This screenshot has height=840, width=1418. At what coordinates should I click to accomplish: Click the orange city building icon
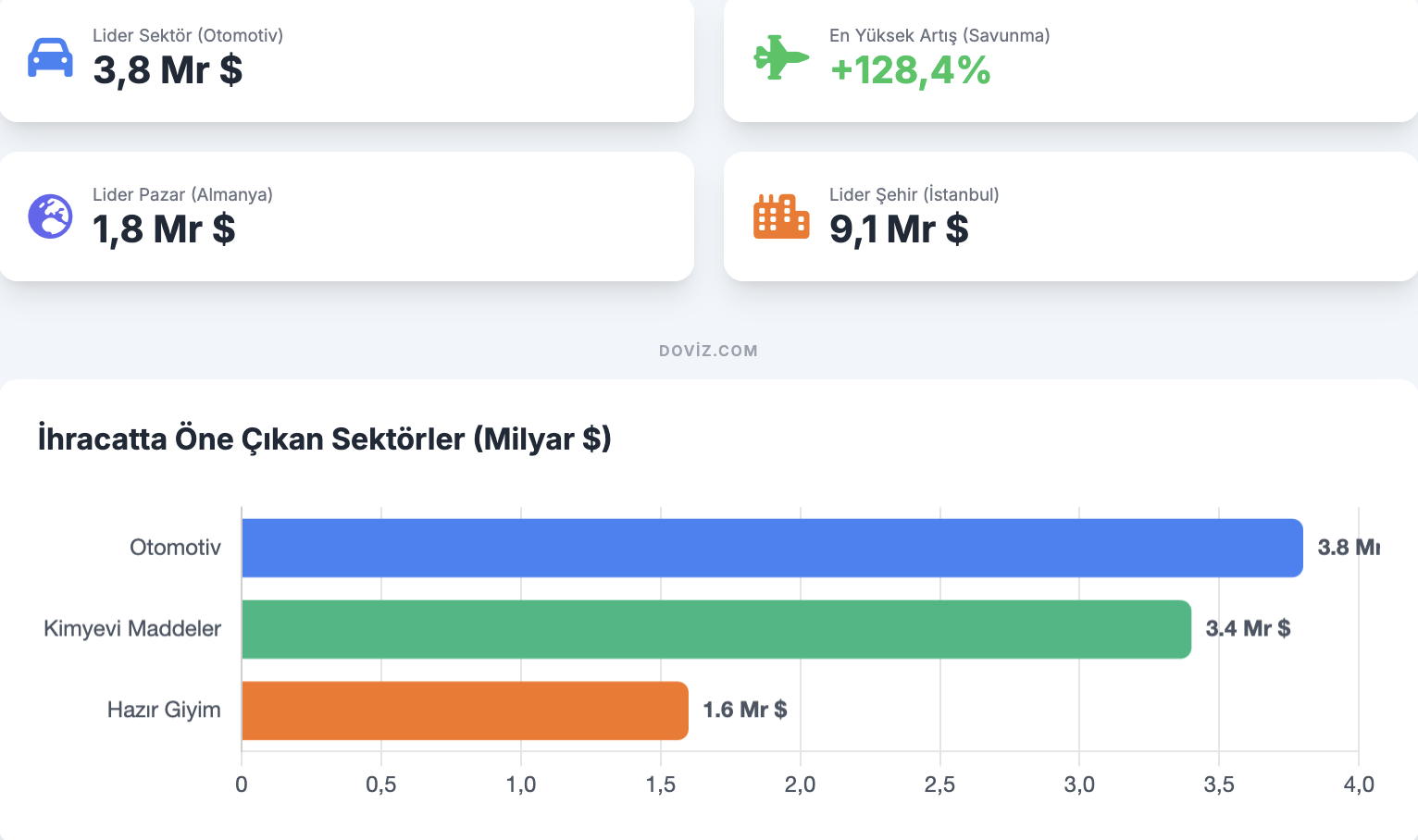[x=780, y=216]
